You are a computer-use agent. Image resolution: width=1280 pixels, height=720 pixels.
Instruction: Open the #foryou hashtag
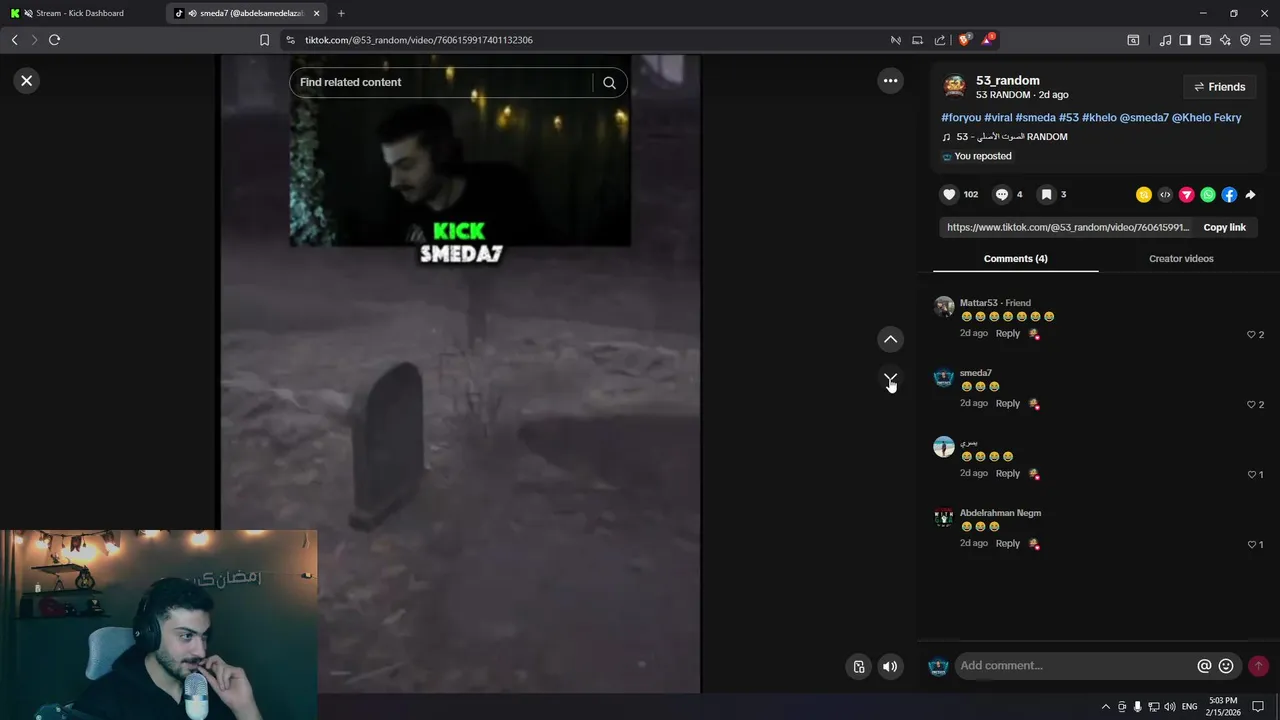pos(961,118)
